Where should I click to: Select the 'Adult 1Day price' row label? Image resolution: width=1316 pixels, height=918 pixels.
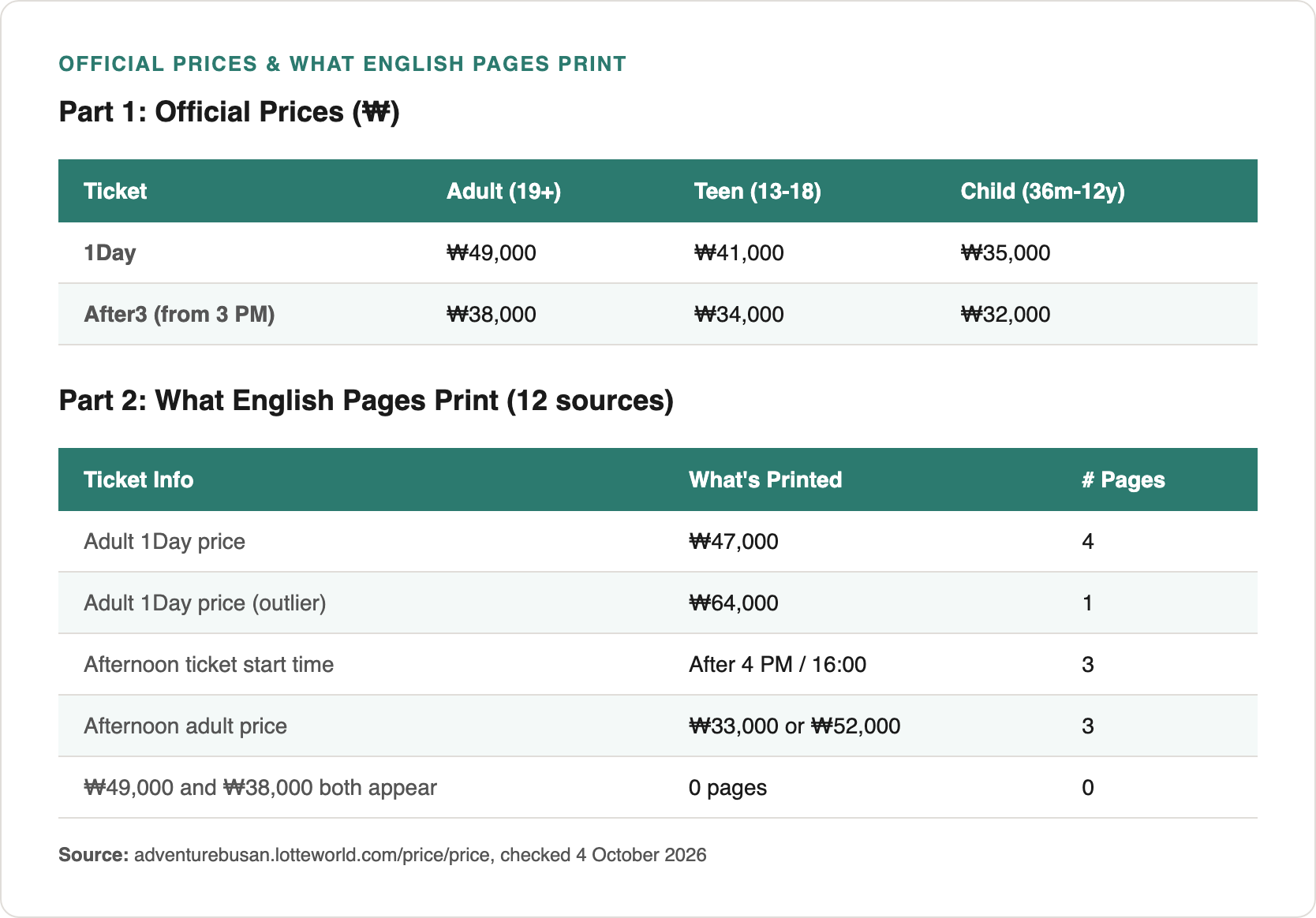coord(164,541)
